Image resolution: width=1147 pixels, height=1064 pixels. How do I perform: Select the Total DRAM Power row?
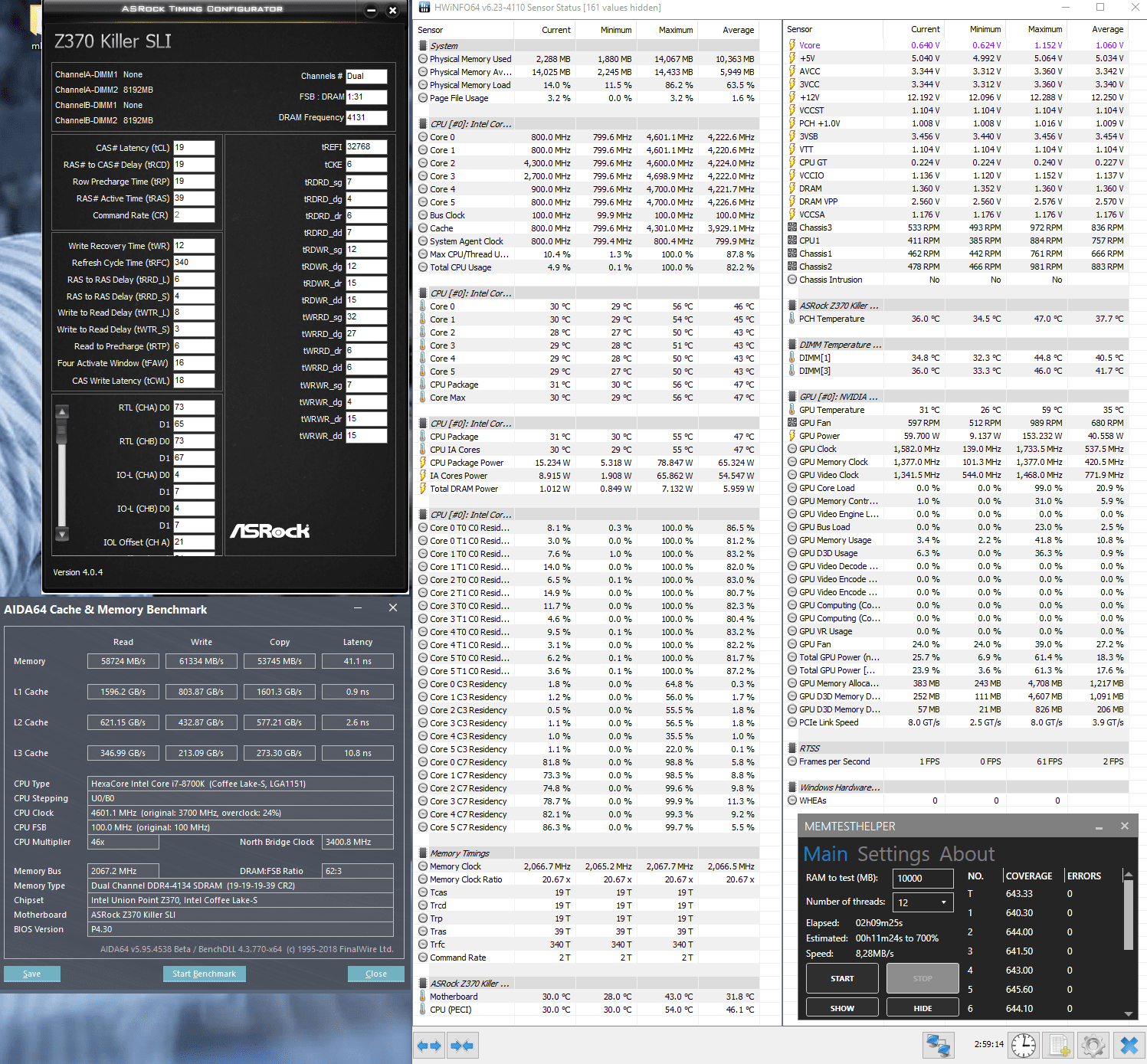click(x=587, y=489)
